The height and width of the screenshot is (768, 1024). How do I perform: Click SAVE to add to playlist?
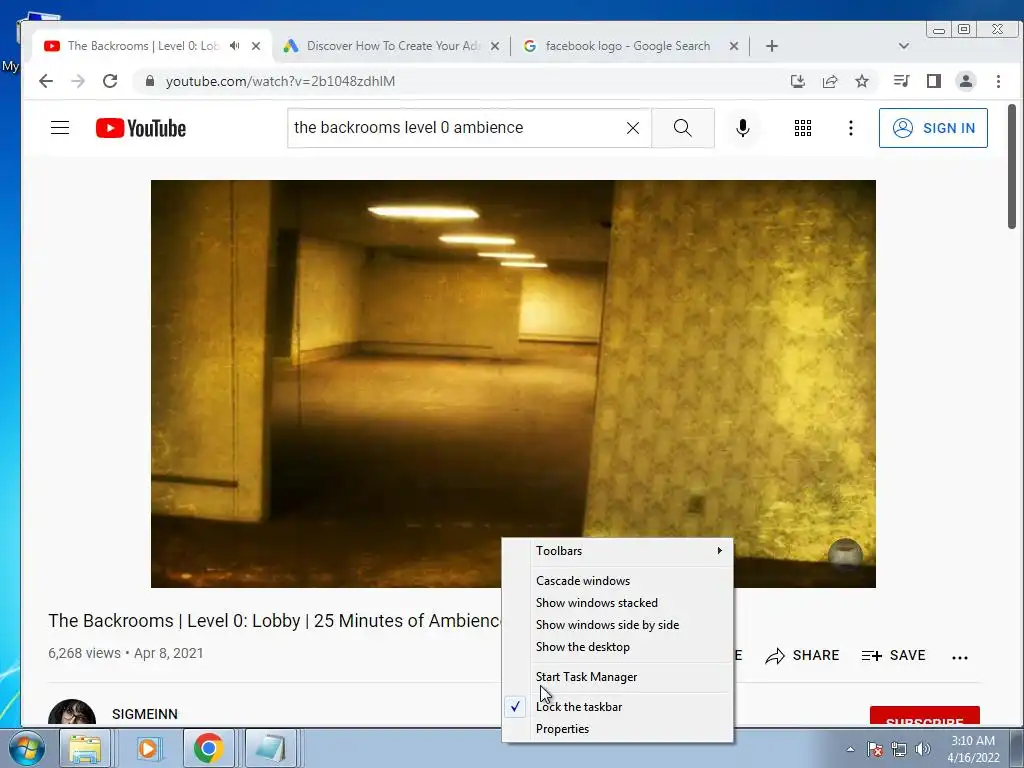coord(893,655)
